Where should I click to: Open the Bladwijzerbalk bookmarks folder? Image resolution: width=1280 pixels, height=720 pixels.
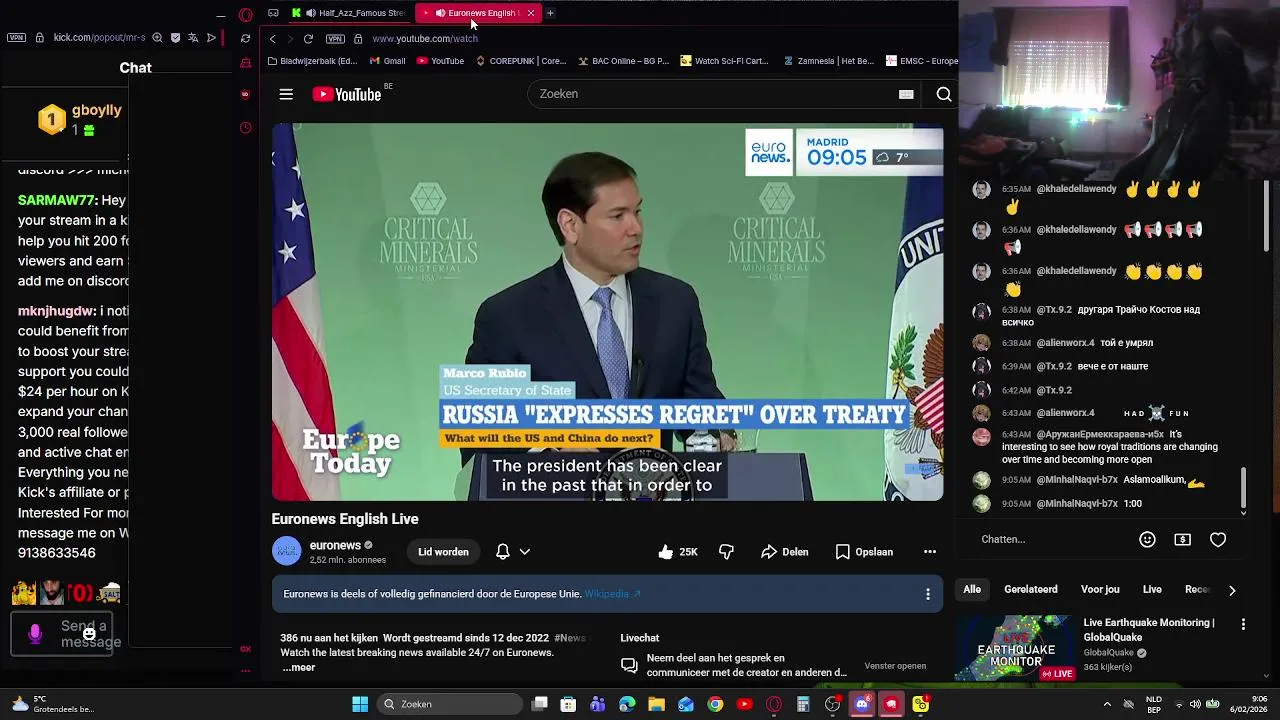click(312, 61)
